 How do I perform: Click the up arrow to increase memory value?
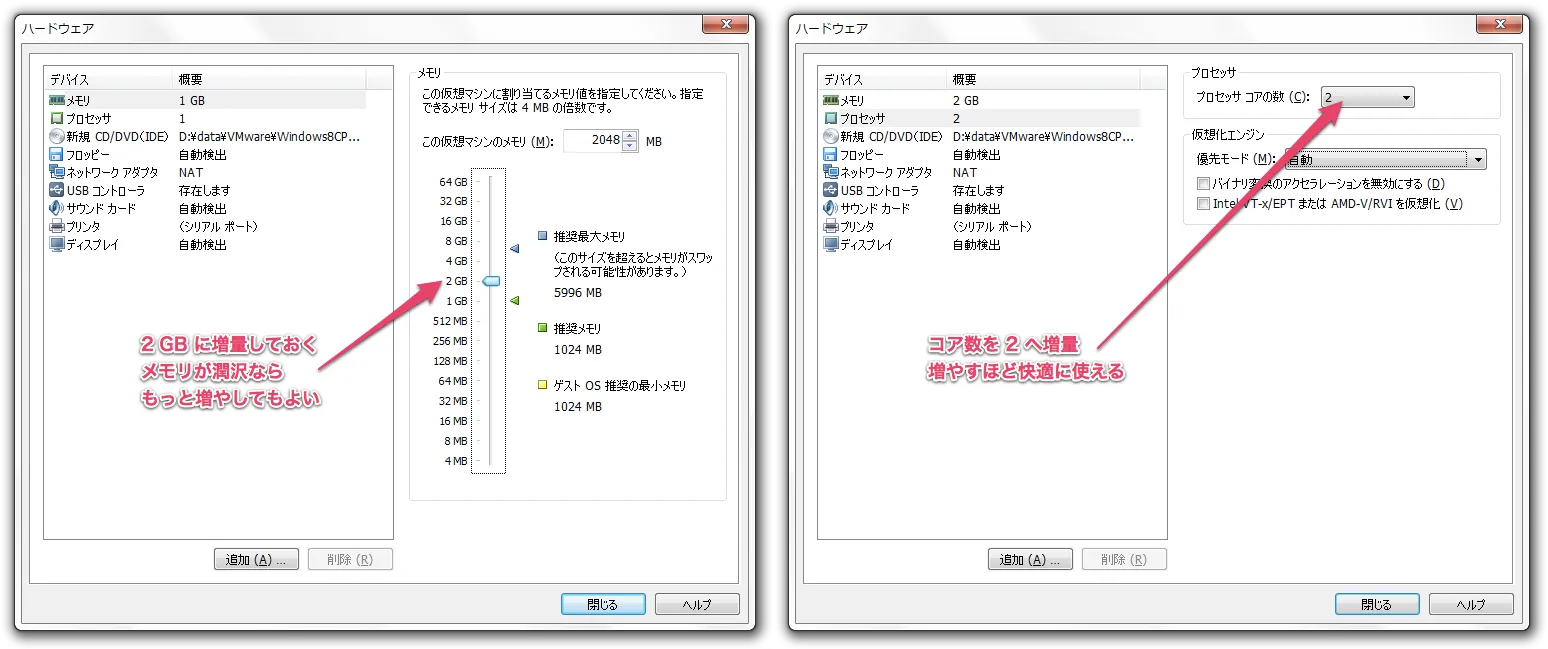point(630,136)
